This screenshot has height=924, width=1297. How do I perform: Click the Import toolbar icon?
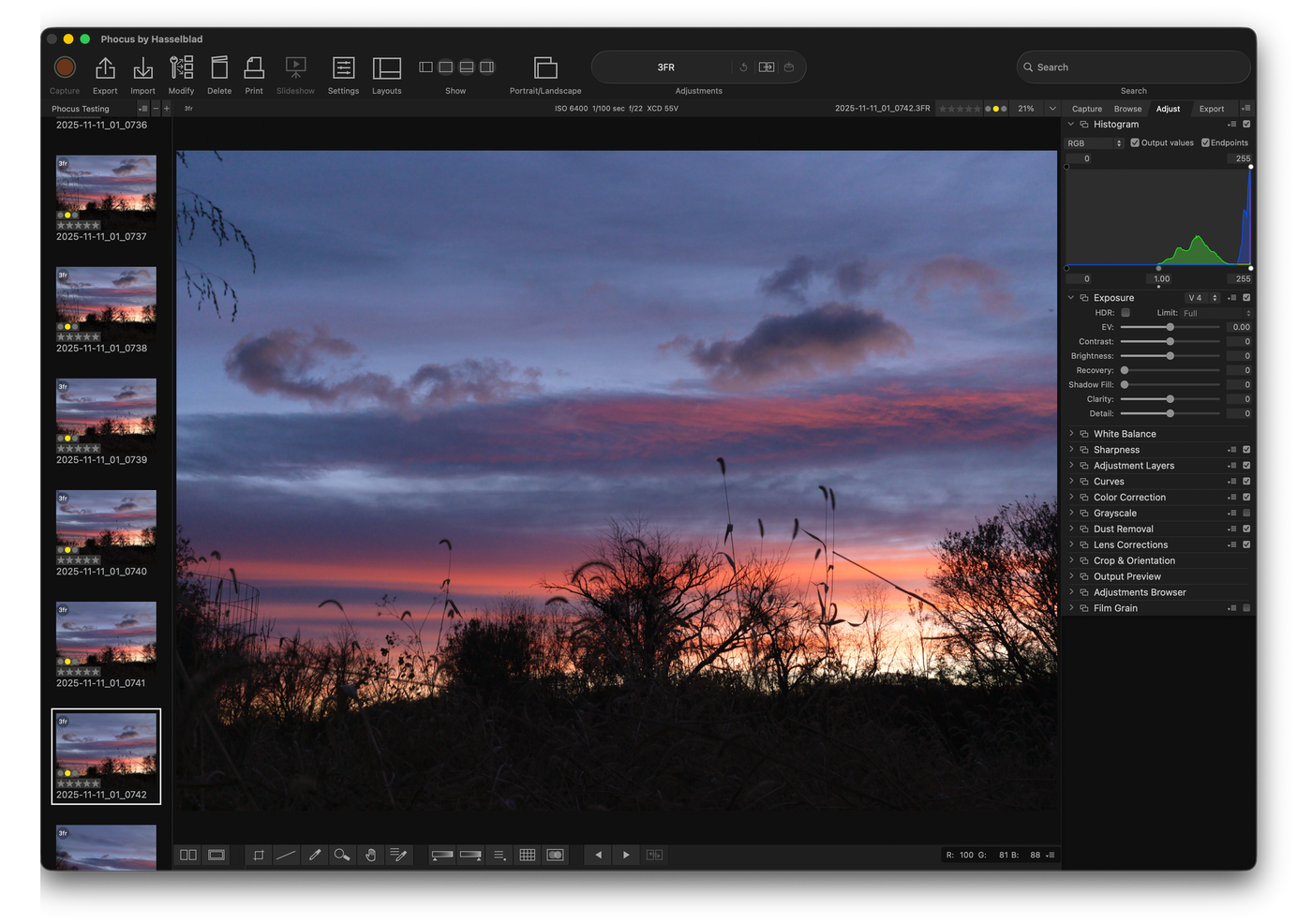(142, 67)
